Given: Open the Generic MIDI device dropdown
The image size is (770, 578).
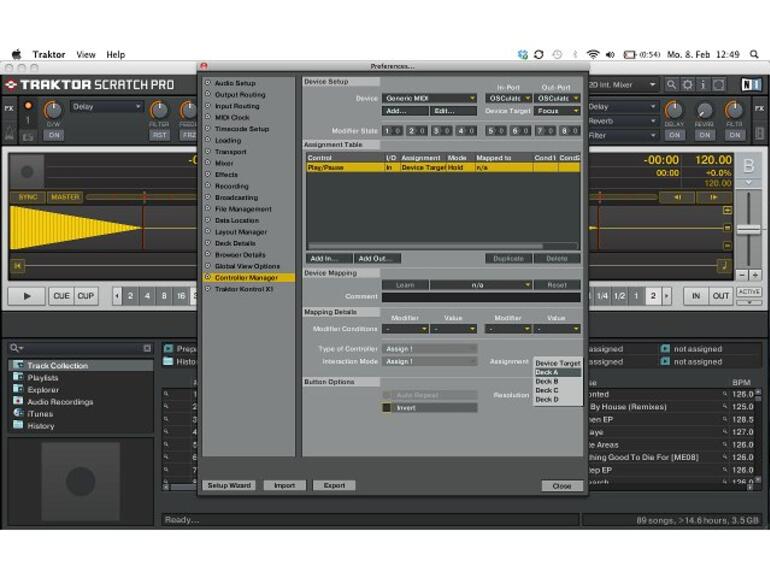Looking at the screenshot, I should (430, 98).
